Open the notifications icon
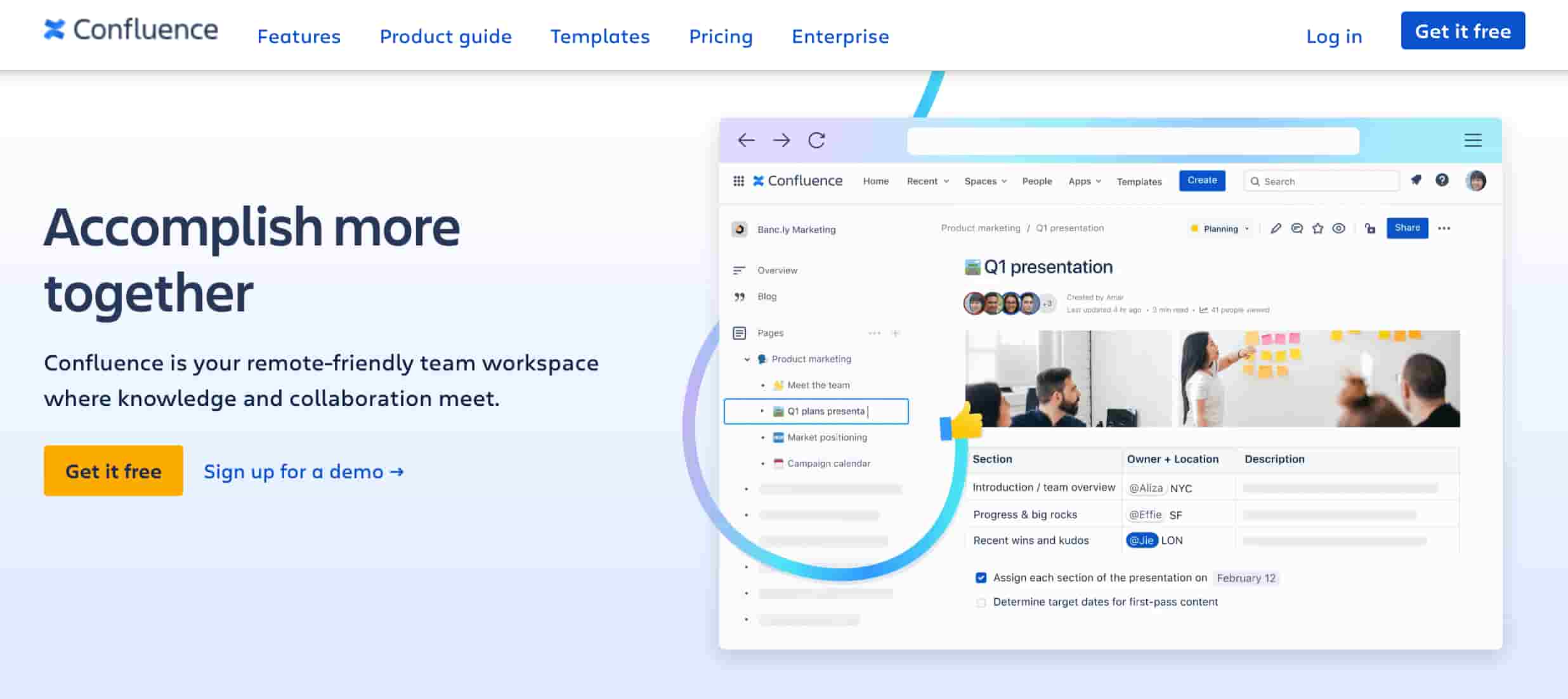The height and width of the screenshot is (699, 1568). (x=1416, y=180)
